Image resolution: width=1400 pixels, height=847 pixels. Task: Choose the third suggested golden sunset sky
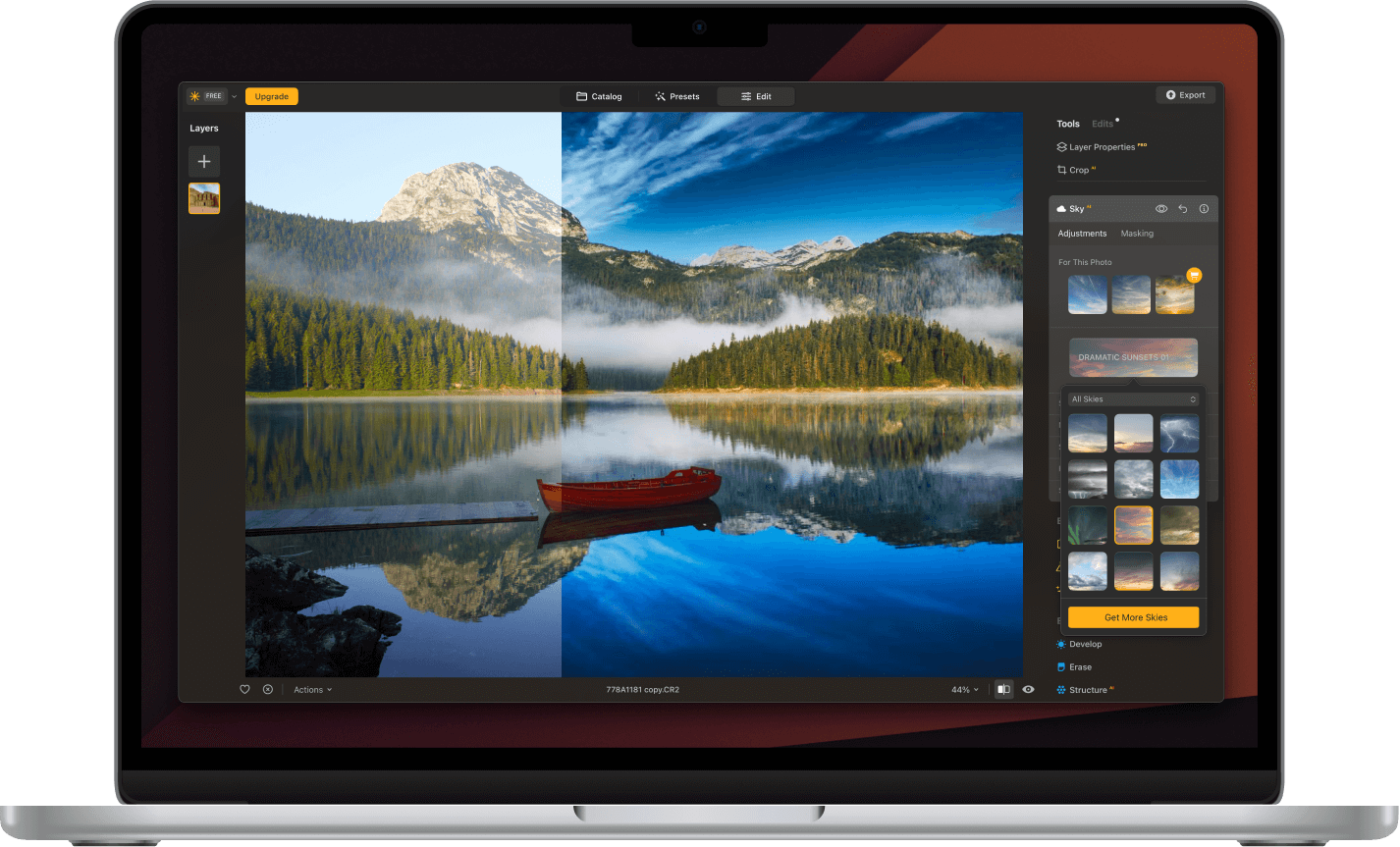point(1174,294)
